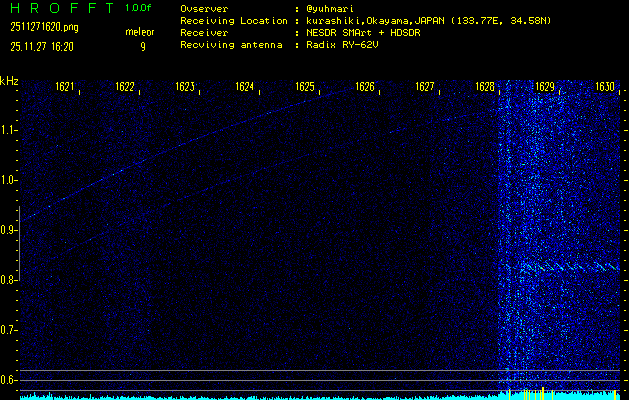
Task: Click the kHz axis unit label
Action: point(9,81)
